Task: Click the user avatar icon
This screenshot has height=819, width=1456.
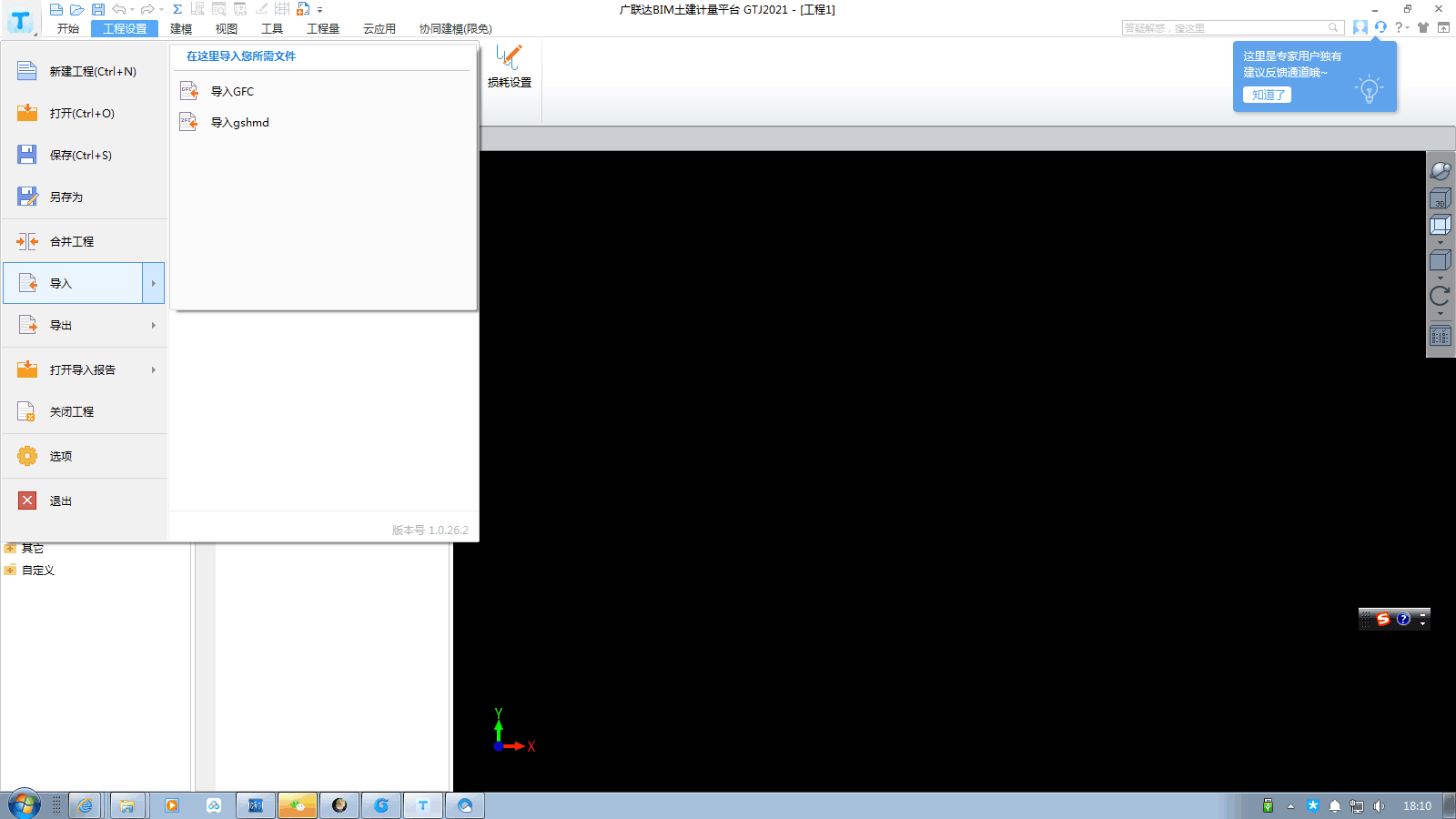Action: [x=1360, y=27]
